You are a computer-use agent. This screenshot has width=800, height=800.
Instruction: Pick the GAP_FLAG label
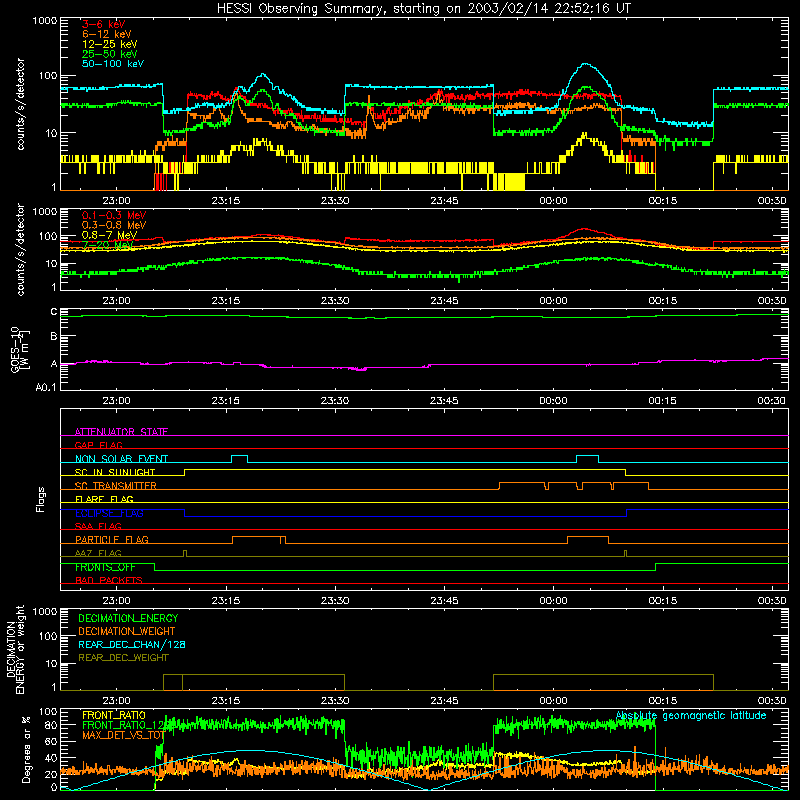(x=98, y=445)
